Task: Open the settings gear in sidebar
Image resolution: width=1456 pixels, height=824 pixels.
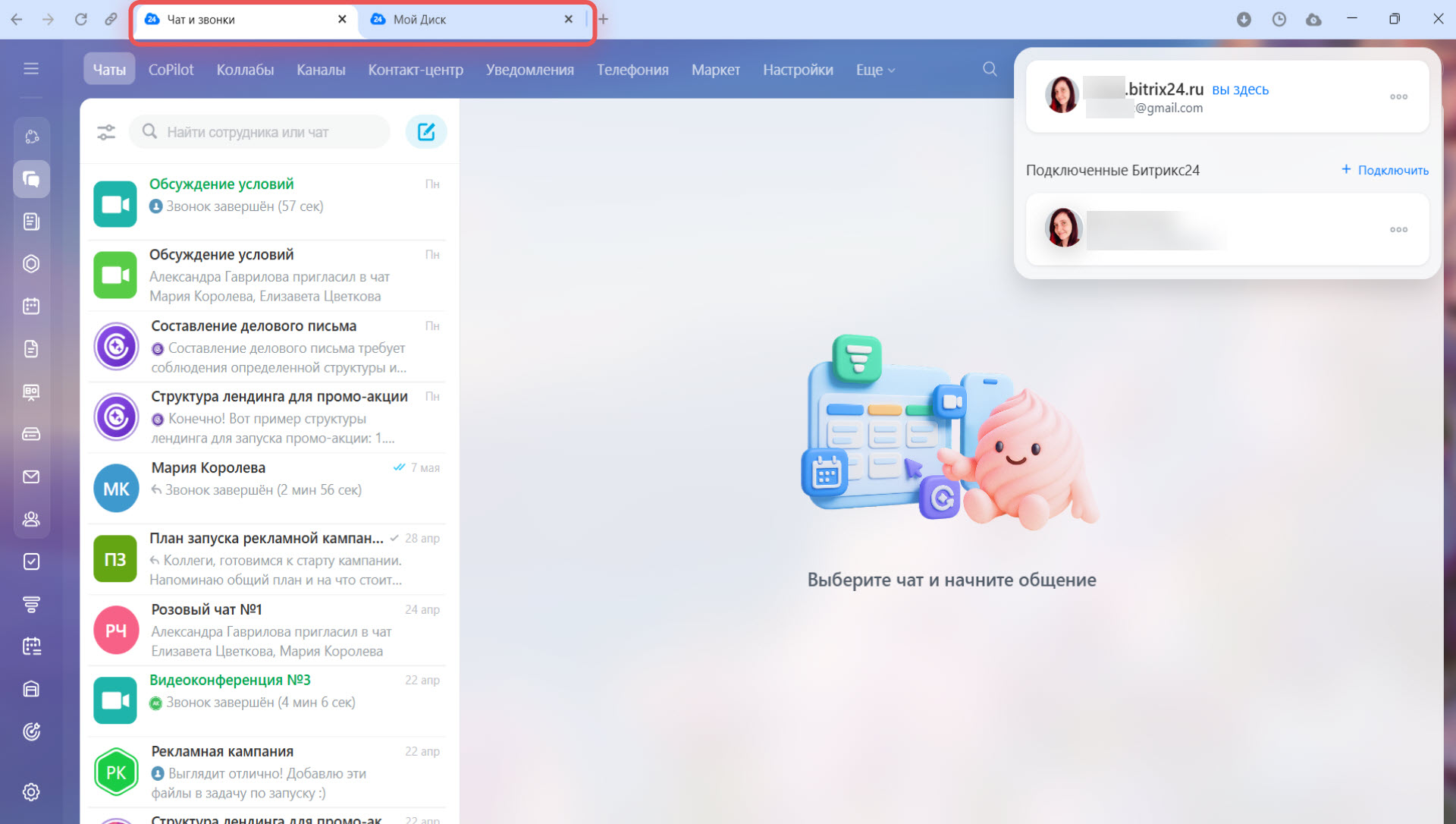Action: coord(31,792)
